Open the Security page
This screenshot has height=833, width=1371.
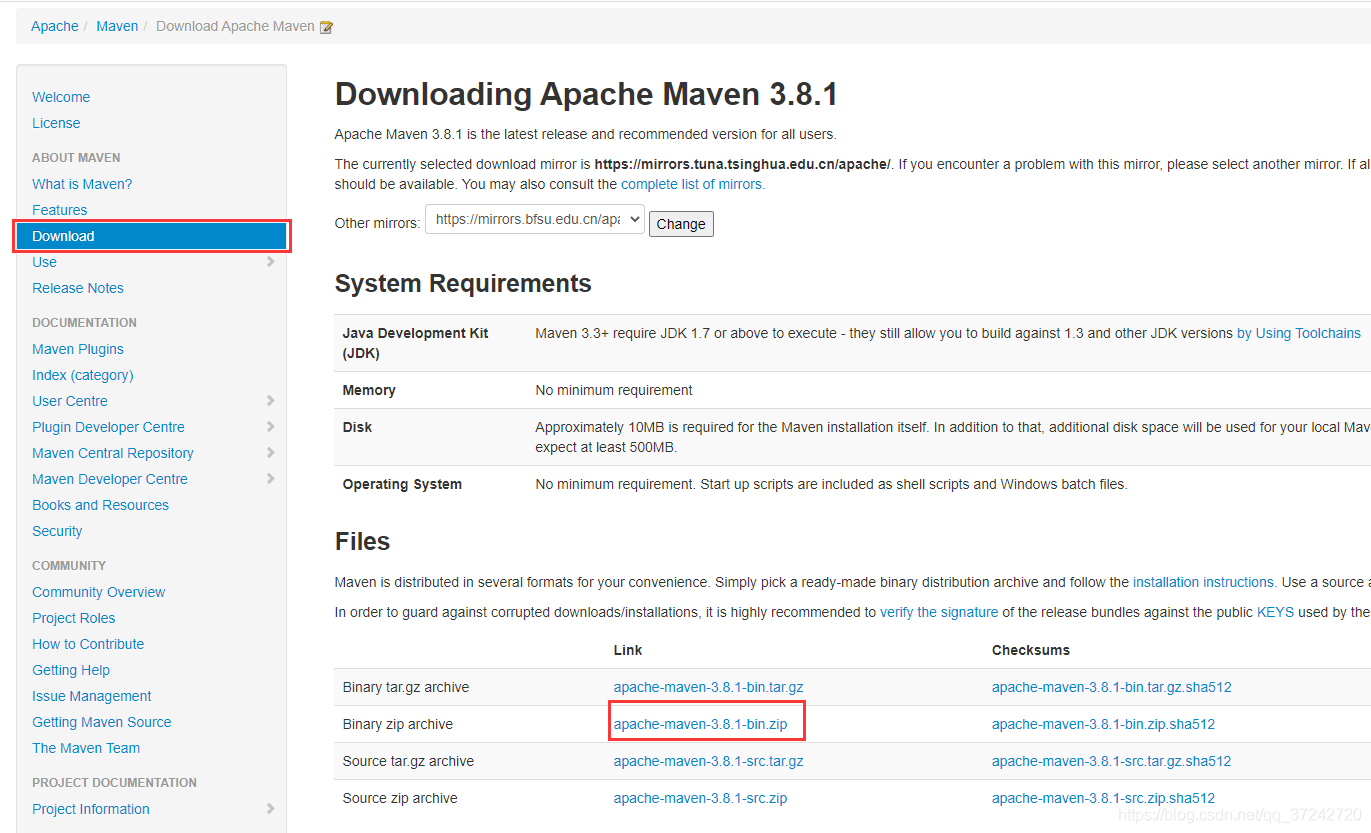(x=57, y=531)
